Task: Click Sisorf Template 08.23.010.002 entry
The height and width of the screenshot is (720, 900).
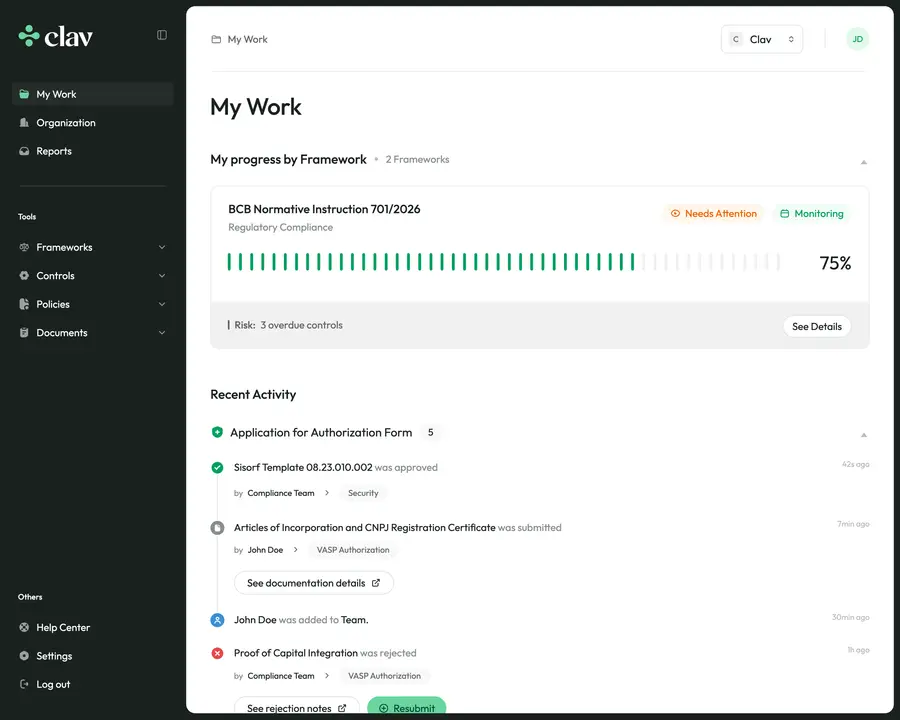Action: (335, 467)
